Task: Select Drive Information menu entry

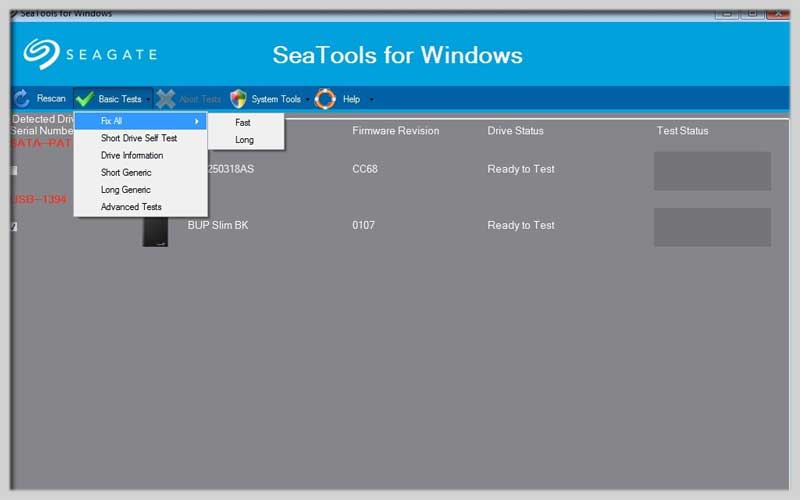Action: (141, 156)
